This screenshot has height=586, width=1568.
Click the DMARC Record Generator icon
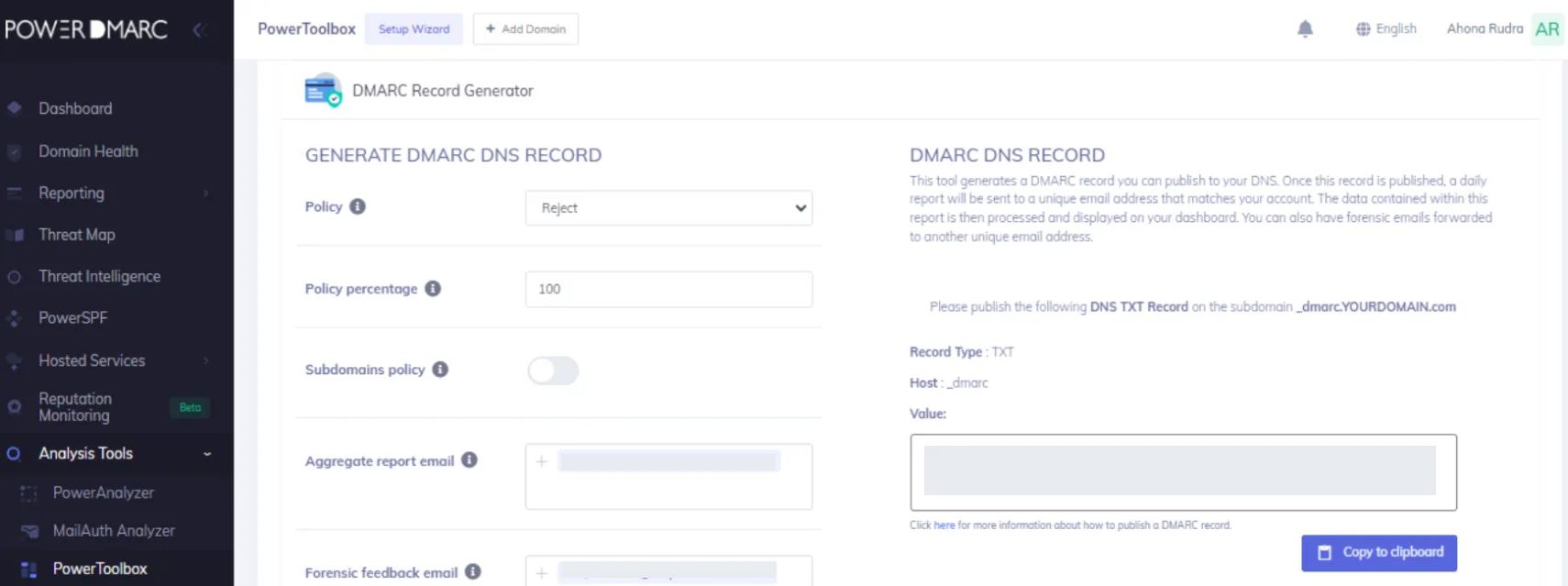click(323, 90)
